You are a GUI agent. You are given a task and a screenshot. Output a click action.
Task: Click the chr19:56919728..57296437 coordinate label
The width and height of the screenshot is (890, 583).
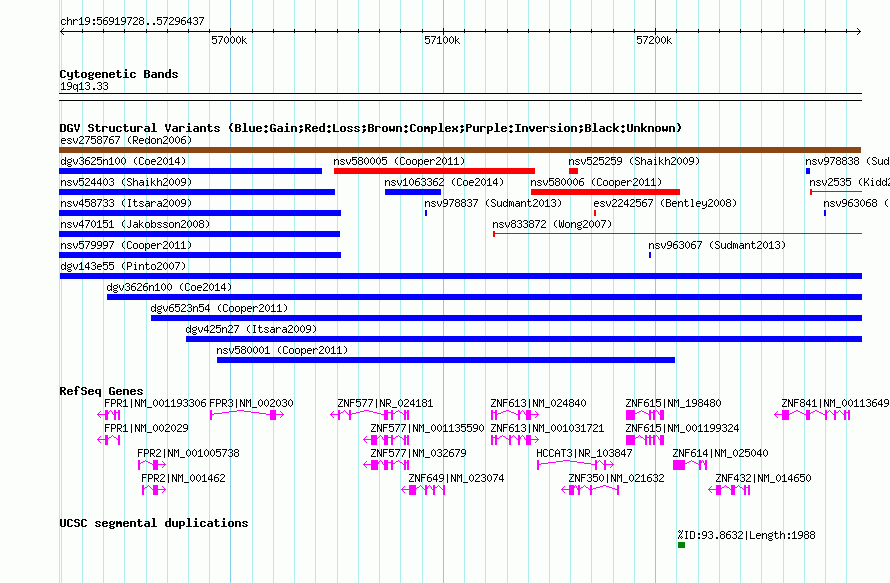pos(132,22)
